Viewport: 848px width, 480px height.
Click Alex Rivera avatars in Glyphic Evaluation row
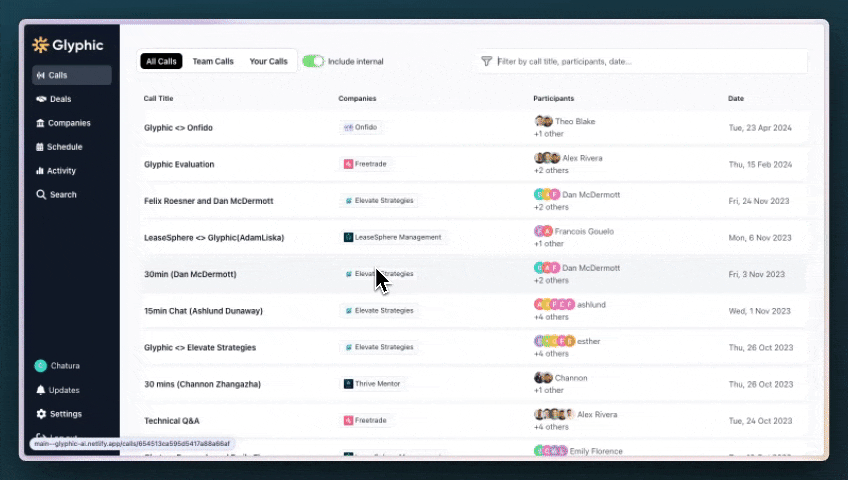pyautogui.click(x=547, y=158)
